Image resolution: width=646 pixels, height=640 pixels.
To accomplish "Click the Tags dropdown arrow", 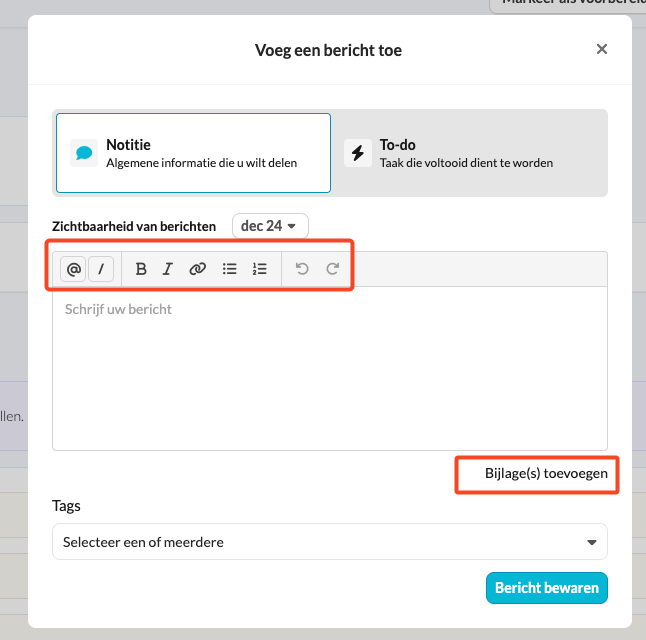I will coord(592,542).
